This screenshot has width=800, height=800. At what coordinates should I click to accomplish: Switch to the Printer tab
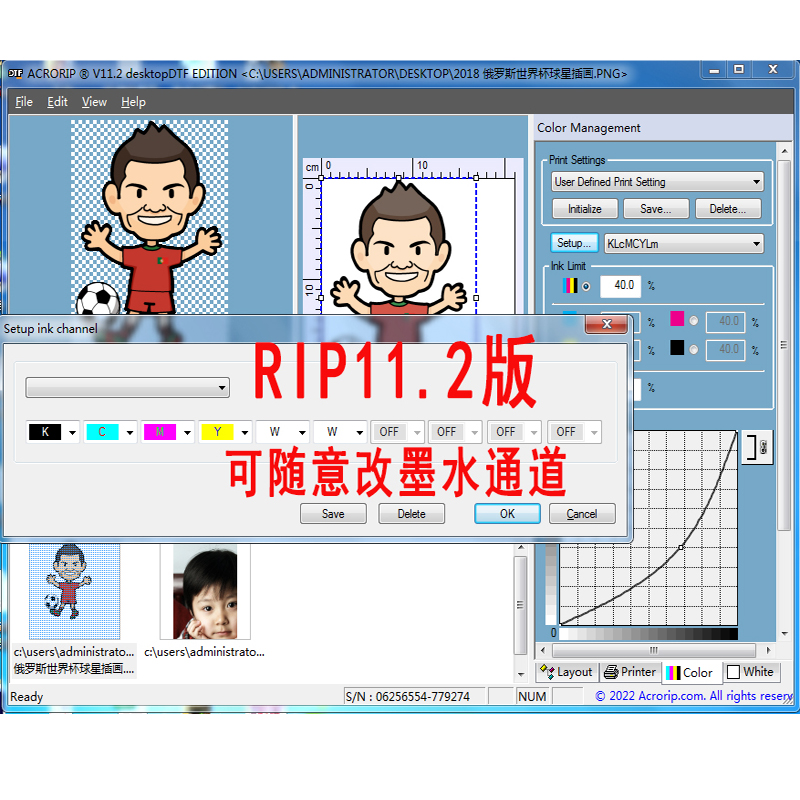point(630,672)
